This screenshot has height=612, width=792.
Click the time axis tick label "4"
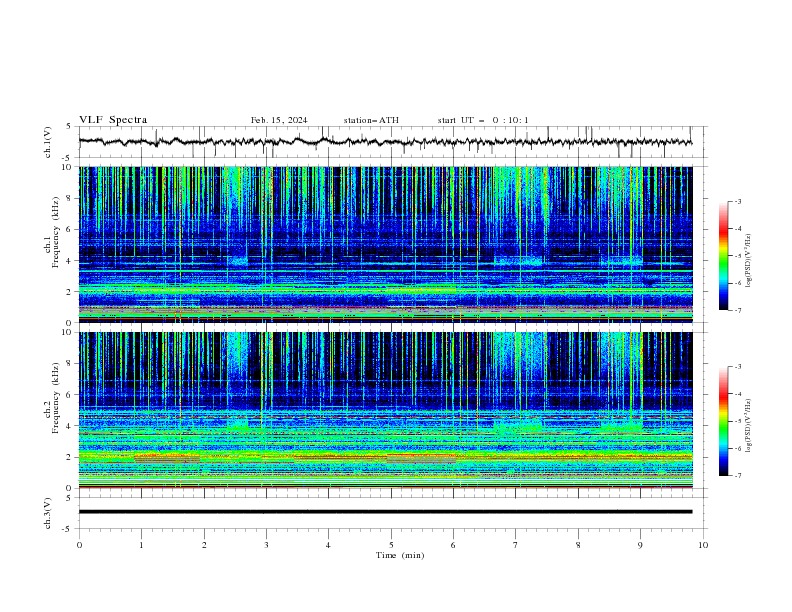coord(329,545)
